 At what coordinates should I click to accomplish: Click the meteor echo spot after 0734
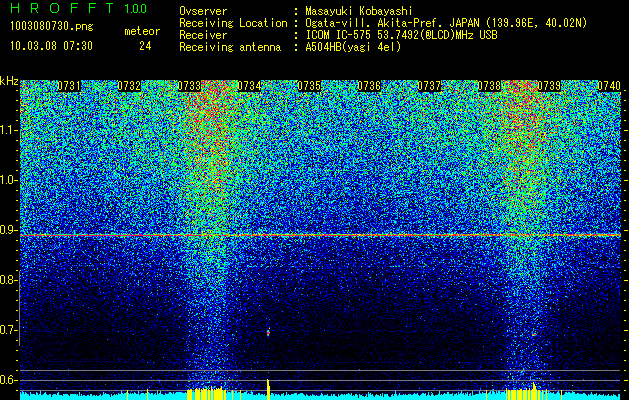tap(268, 333)
